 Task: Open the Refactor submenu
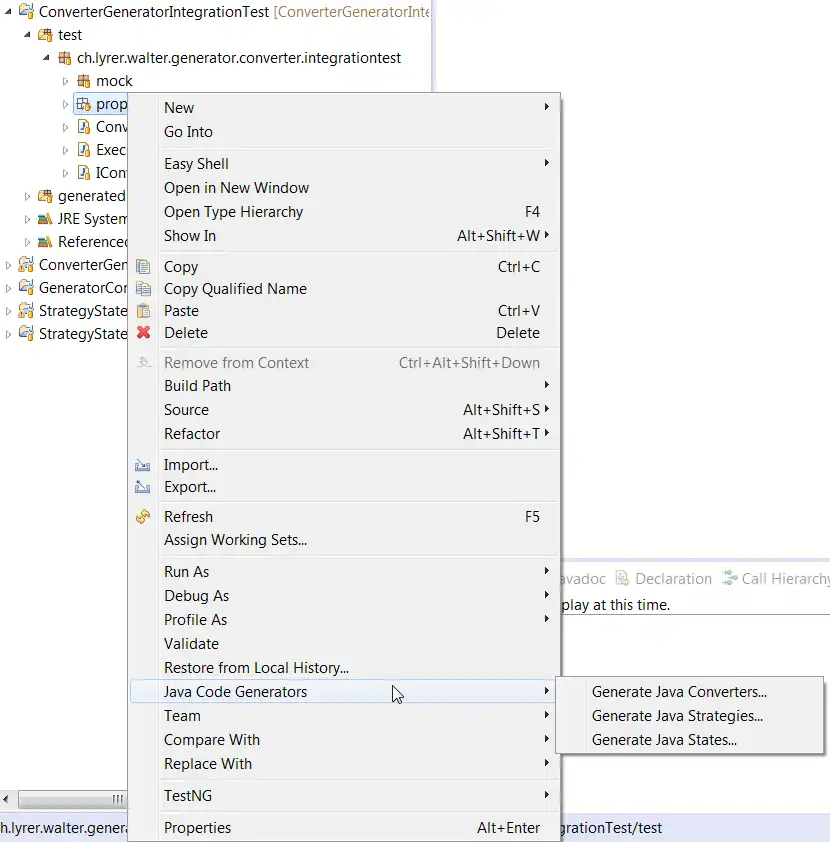(345, 433)
